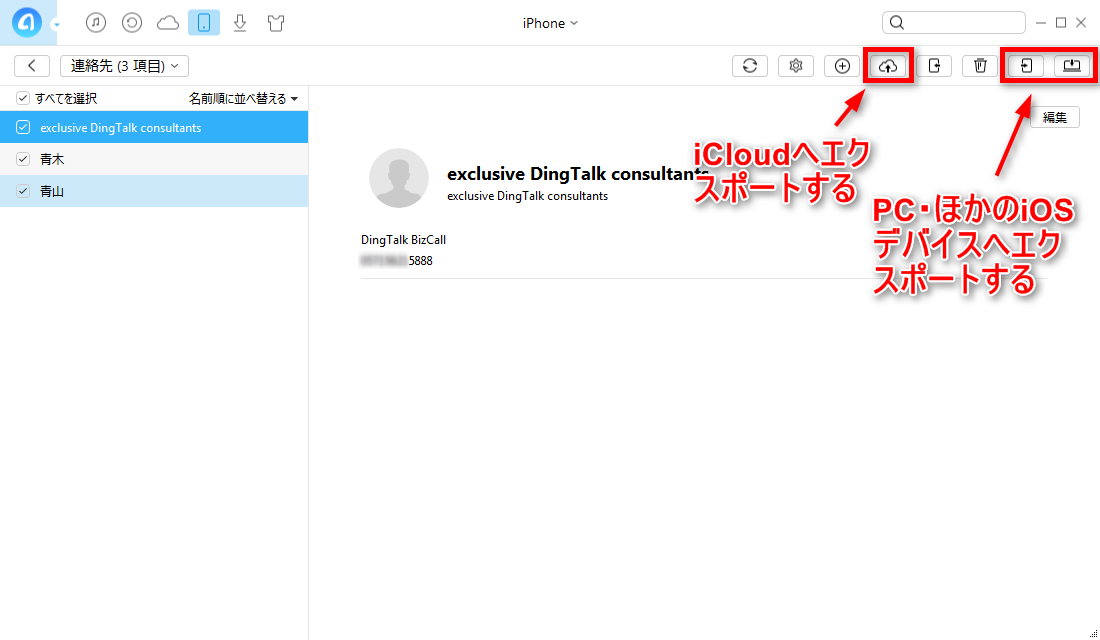Select the device manager phone icon
The width and height of the screenshot is (1100, 640).
click(x=203, y=22)
